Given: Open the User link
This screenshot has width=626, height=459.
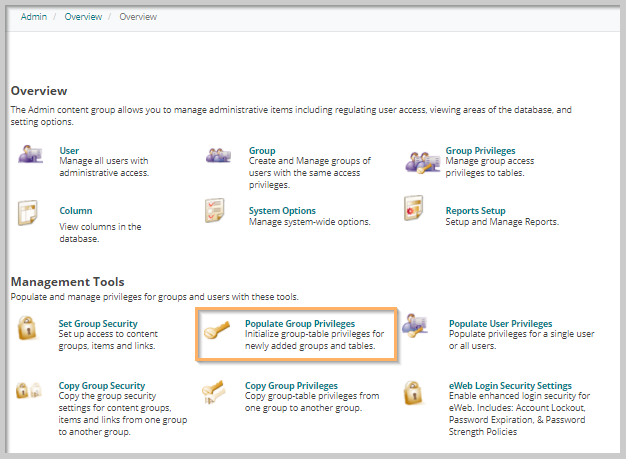Looking at the screenshot, I should pyautogui.click(x=69, y=150).
